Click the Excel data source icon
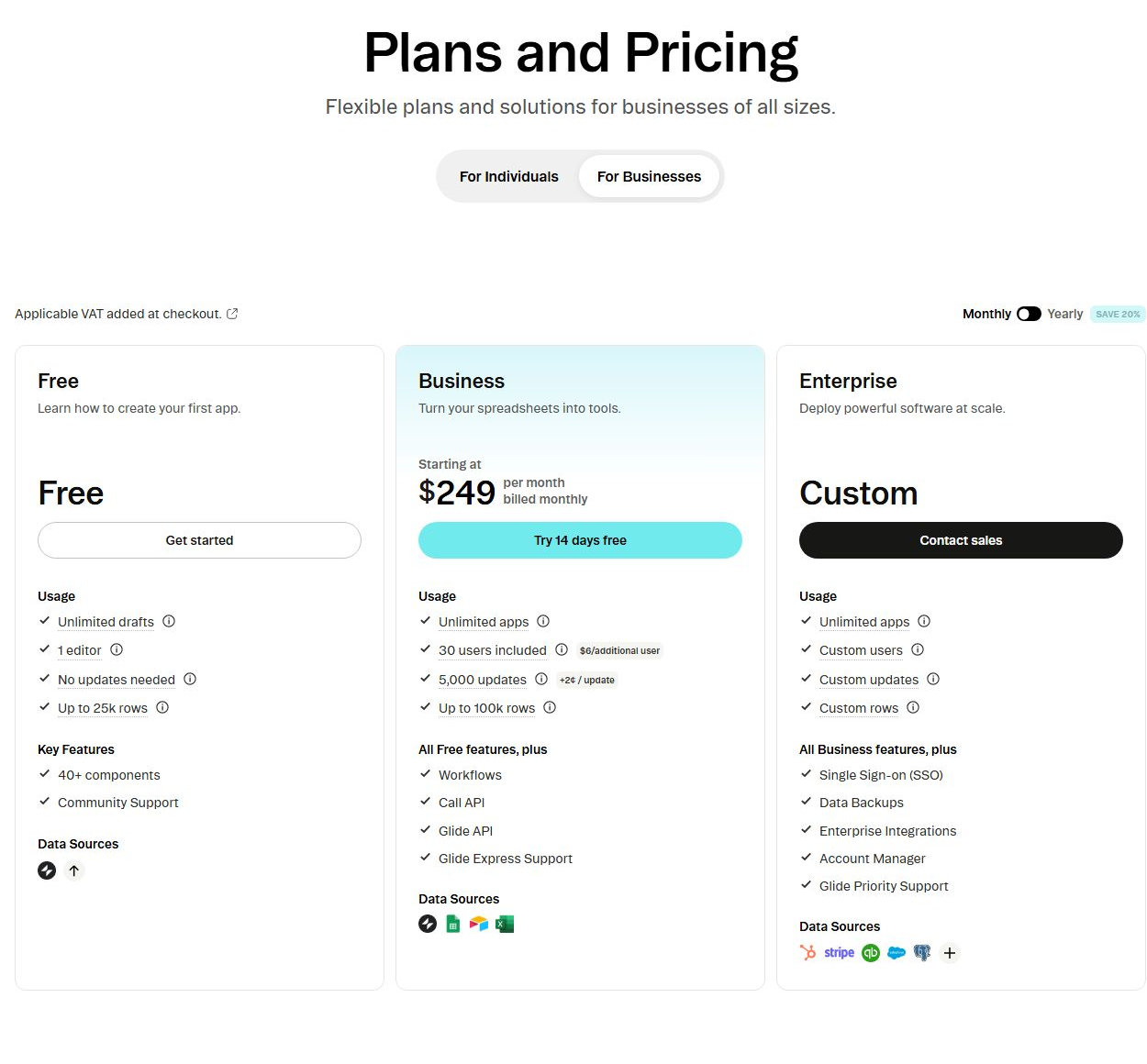1147x1064 pixels. point(505,924)
